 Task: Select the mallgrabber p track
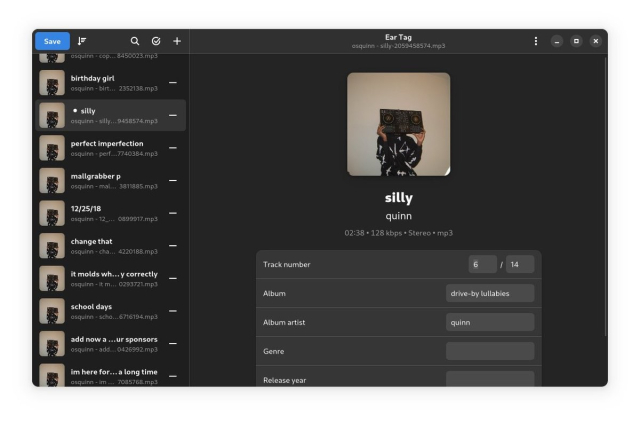coord(111,180)
